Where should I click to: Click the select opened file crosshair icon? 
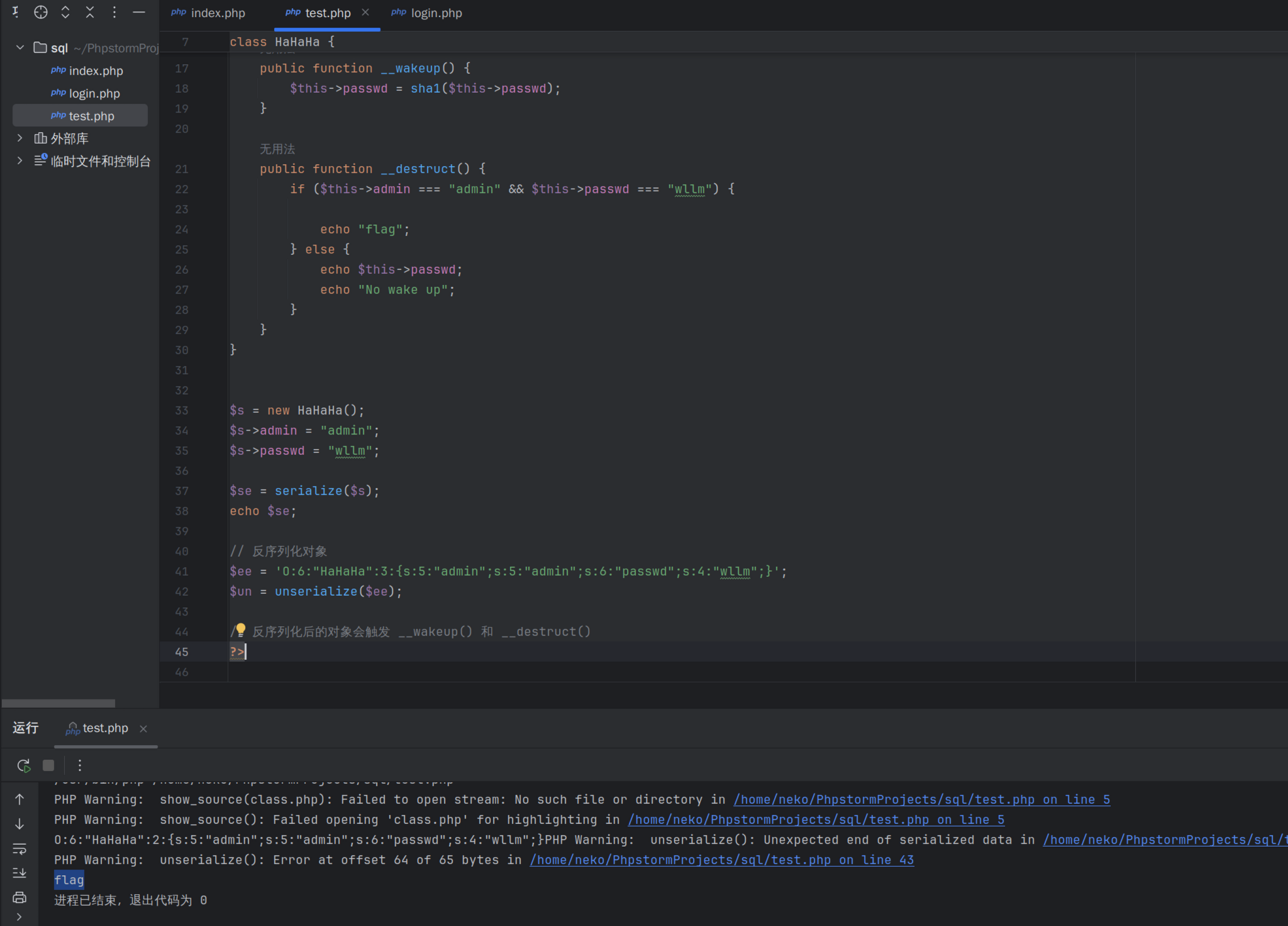point(41,12)
